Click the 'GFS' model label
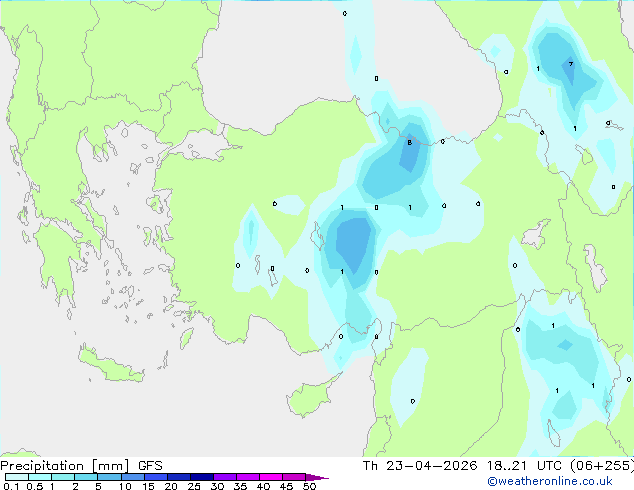The width and height of the screenshot is (634, 490). 150,466
